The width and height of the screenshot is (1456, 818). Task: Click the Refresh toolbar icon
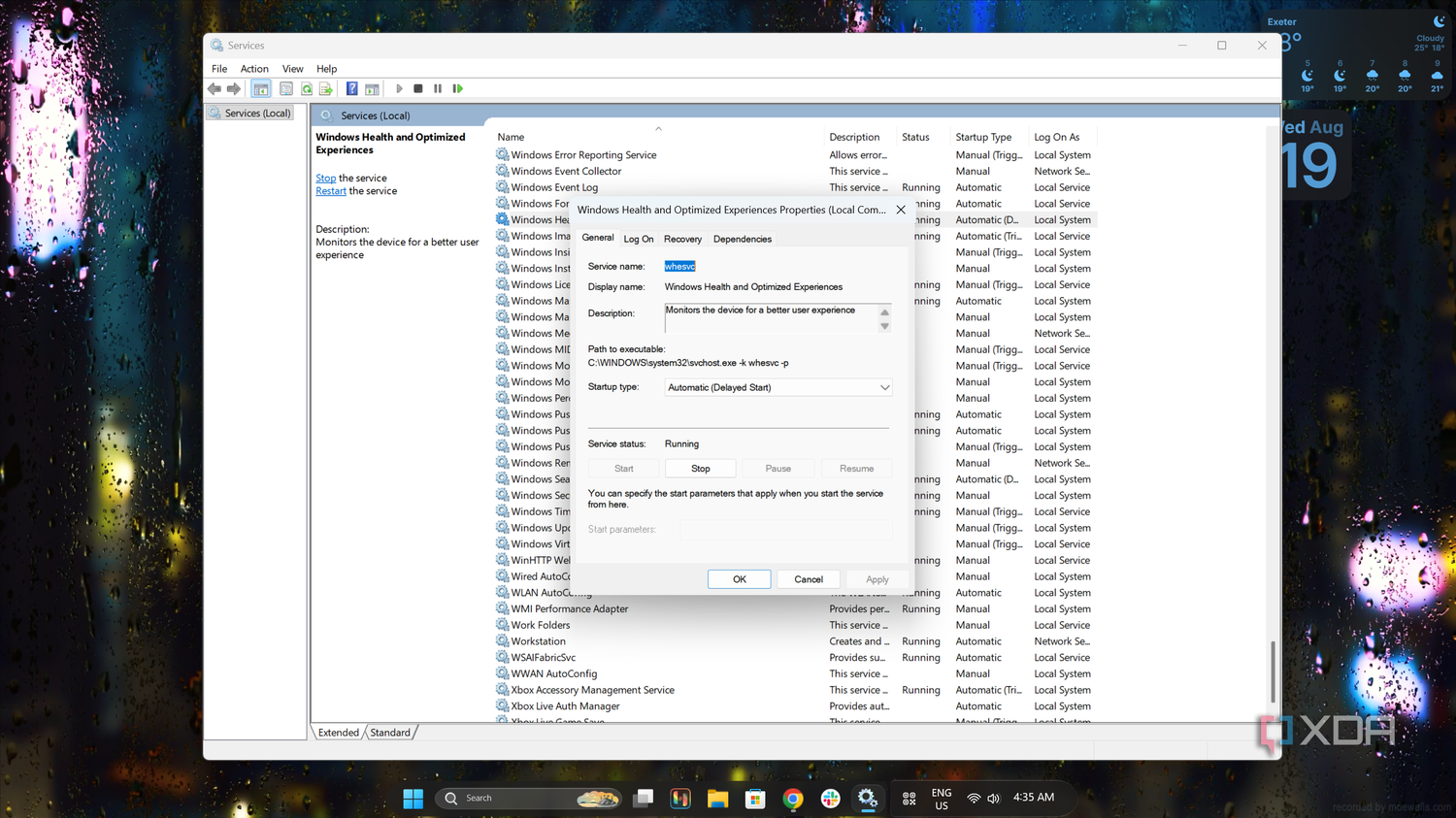pos(307,89)
